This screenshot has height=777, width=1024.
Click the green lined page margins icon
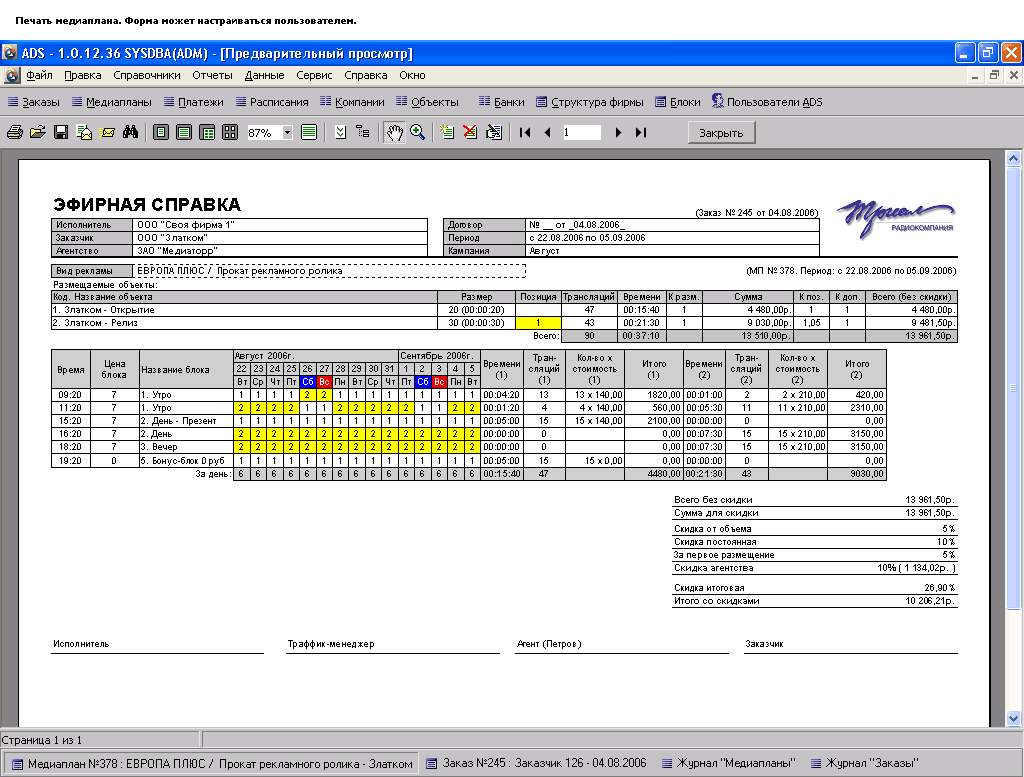tap(309, 133)
